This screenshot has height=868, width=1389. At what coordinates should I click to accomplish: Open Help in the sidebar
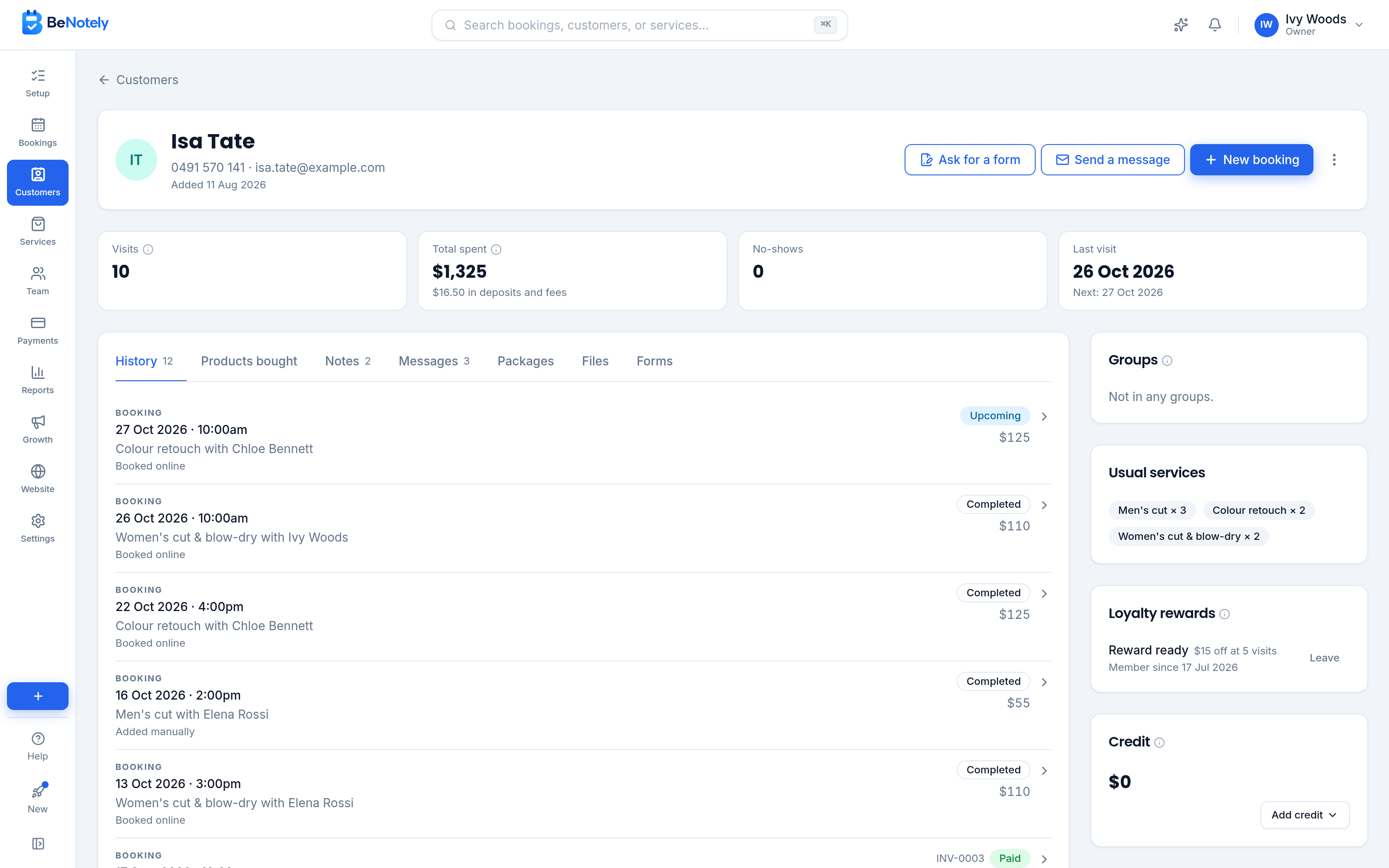coord(38,746)
